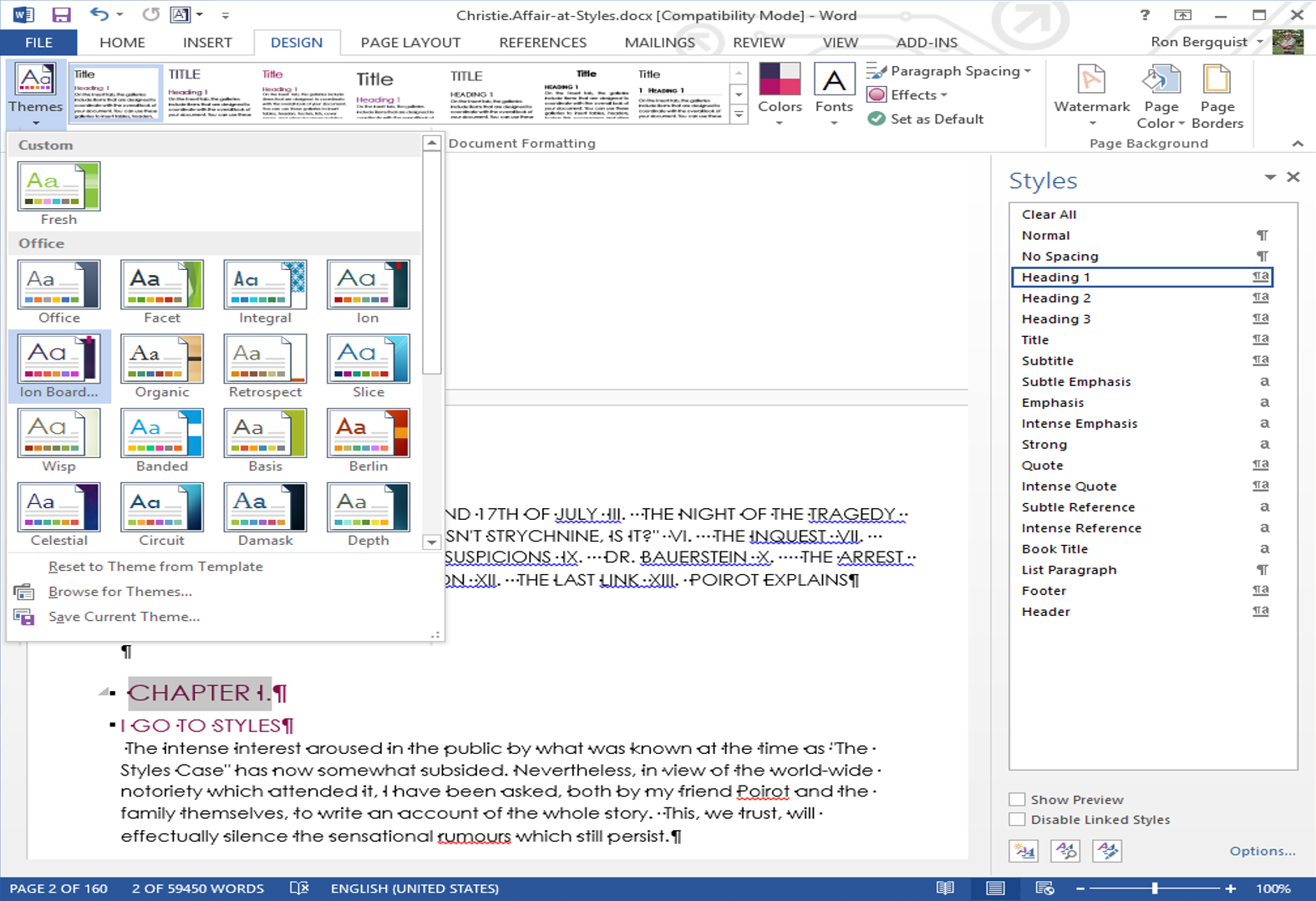
Task: Enable the Show Preview checkbox
Action: (1017, 799)
